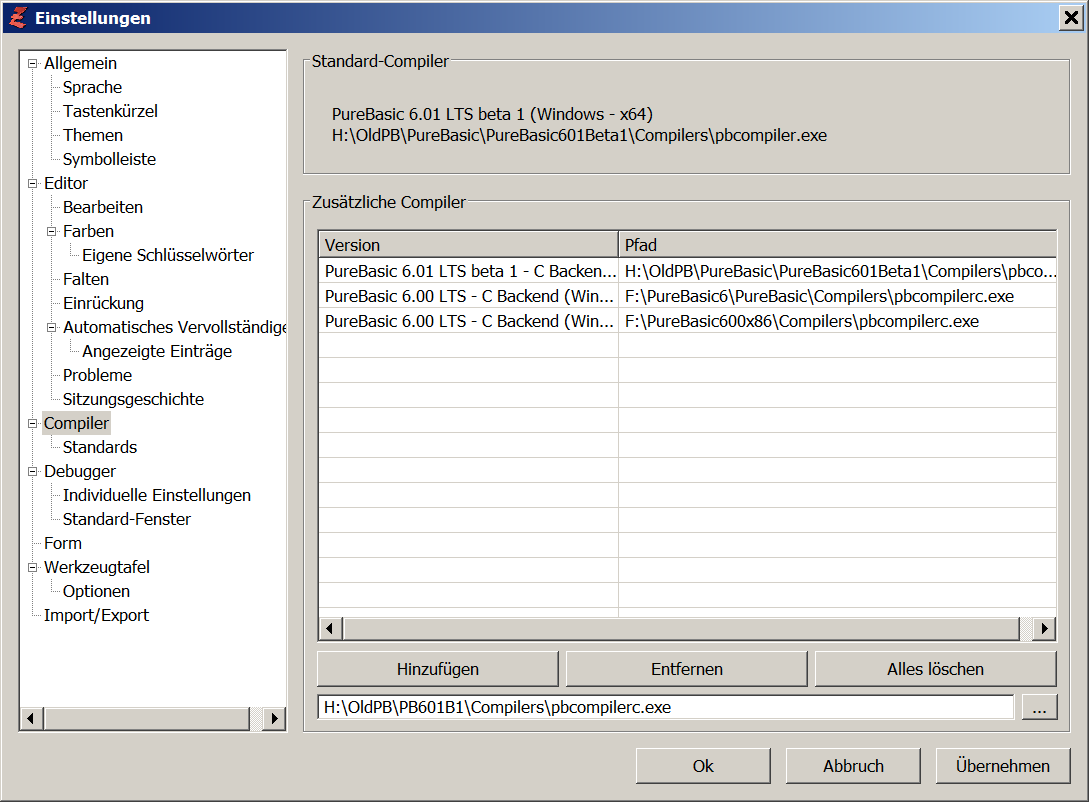Click the Pfad column header

tap(838, 245)
